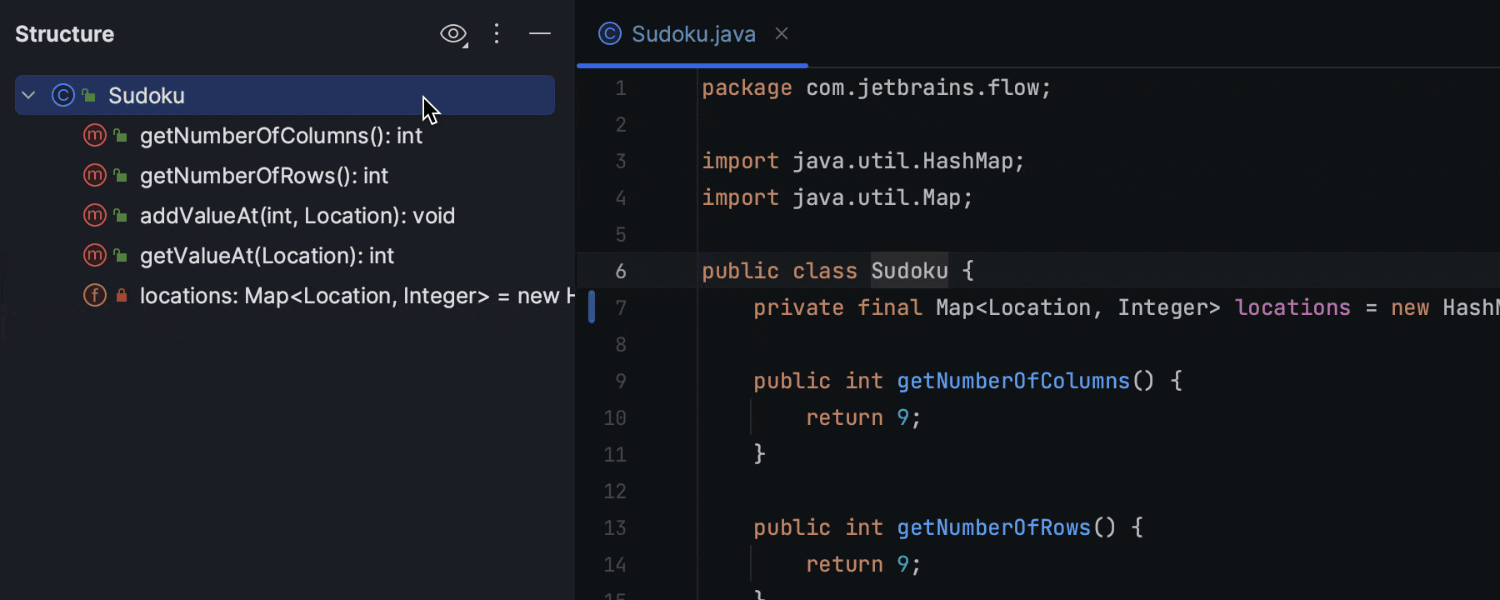Image resolution: width=1500 pixels, height=600 pixels.
Task: Click the getNumberOfRows method icon
Action: 95,176
